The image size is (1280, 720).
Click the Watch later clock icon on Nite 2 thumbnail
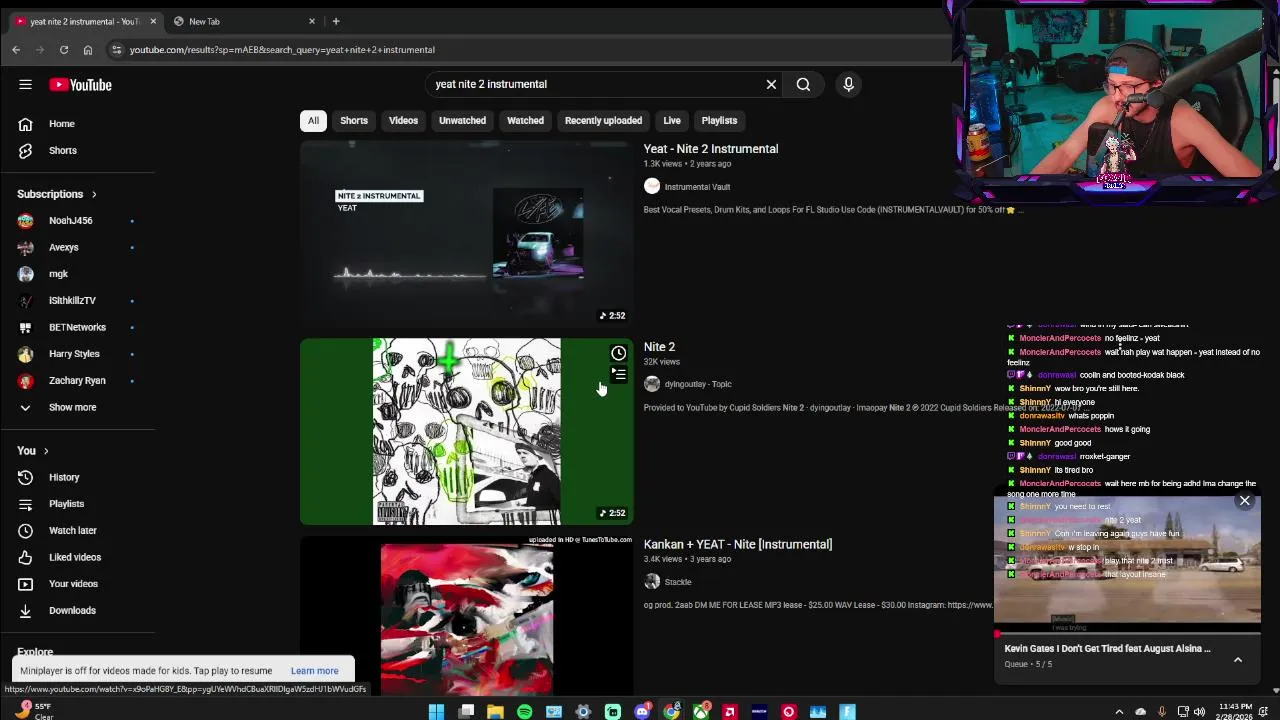[x=619, y=353]
